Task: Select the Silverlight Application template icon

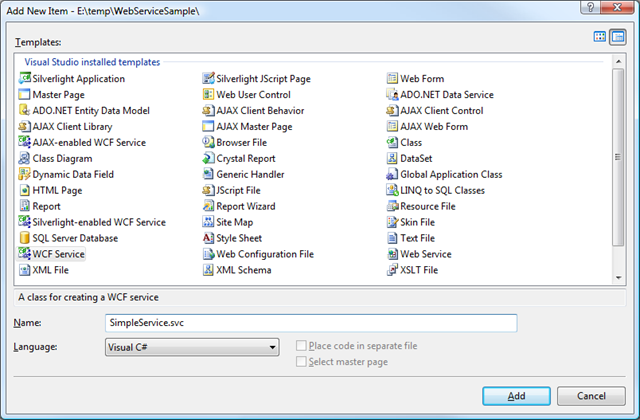Action: pyautogui.click(x=24, y=78)
